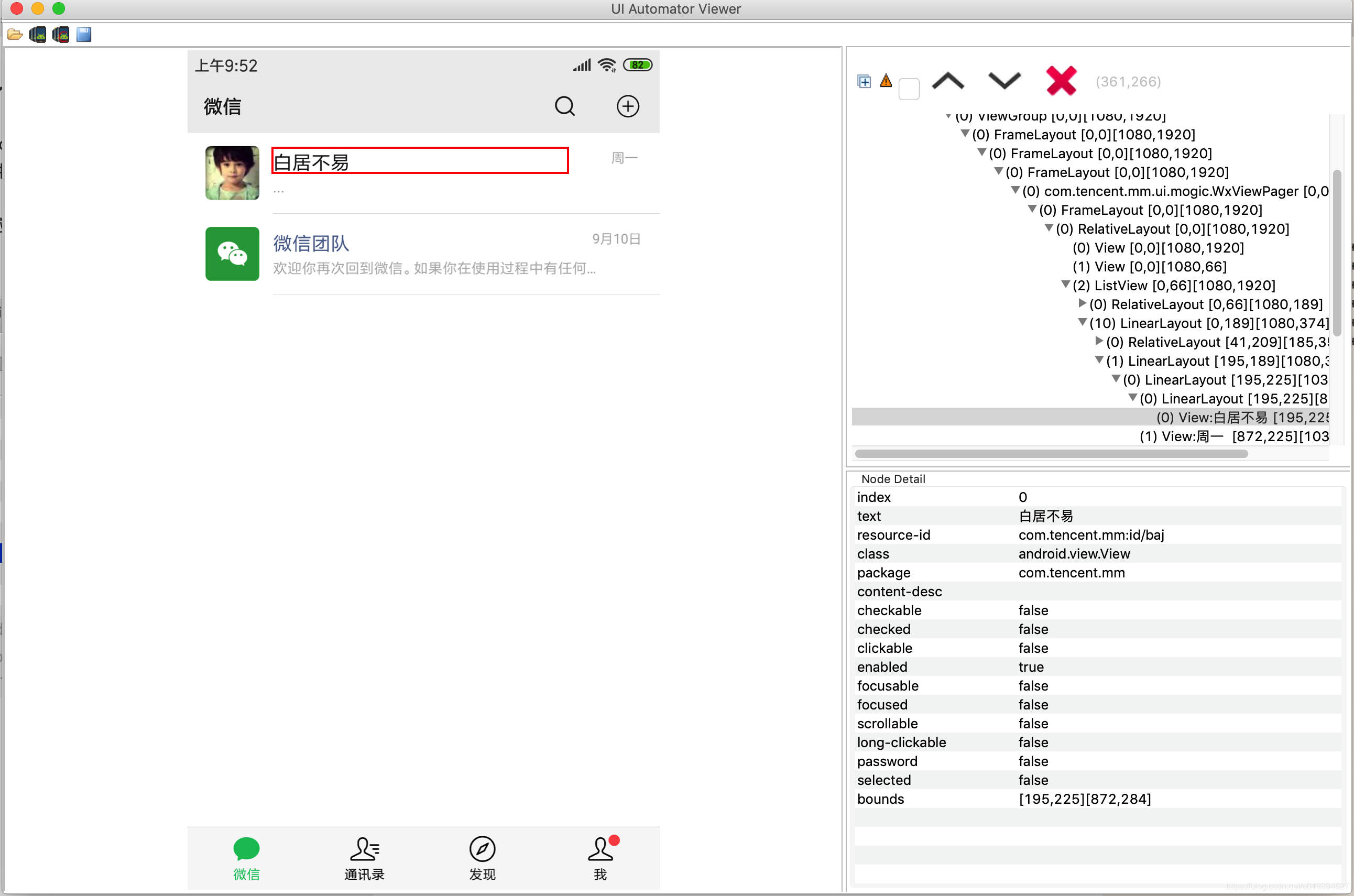
Task: Click the 白居不易 chat name
Action: [311, 163]
